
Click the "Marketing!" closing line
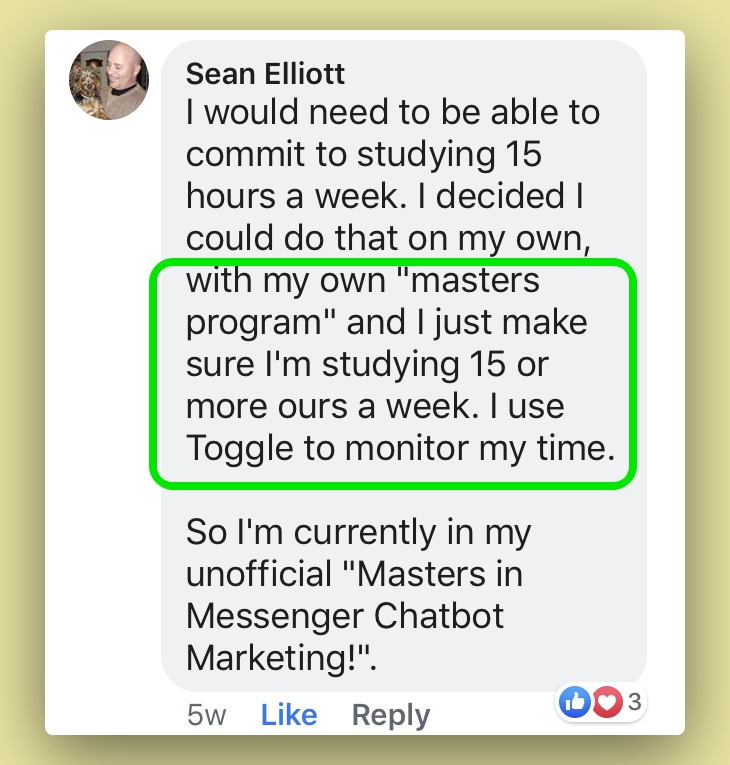[281, 659]
